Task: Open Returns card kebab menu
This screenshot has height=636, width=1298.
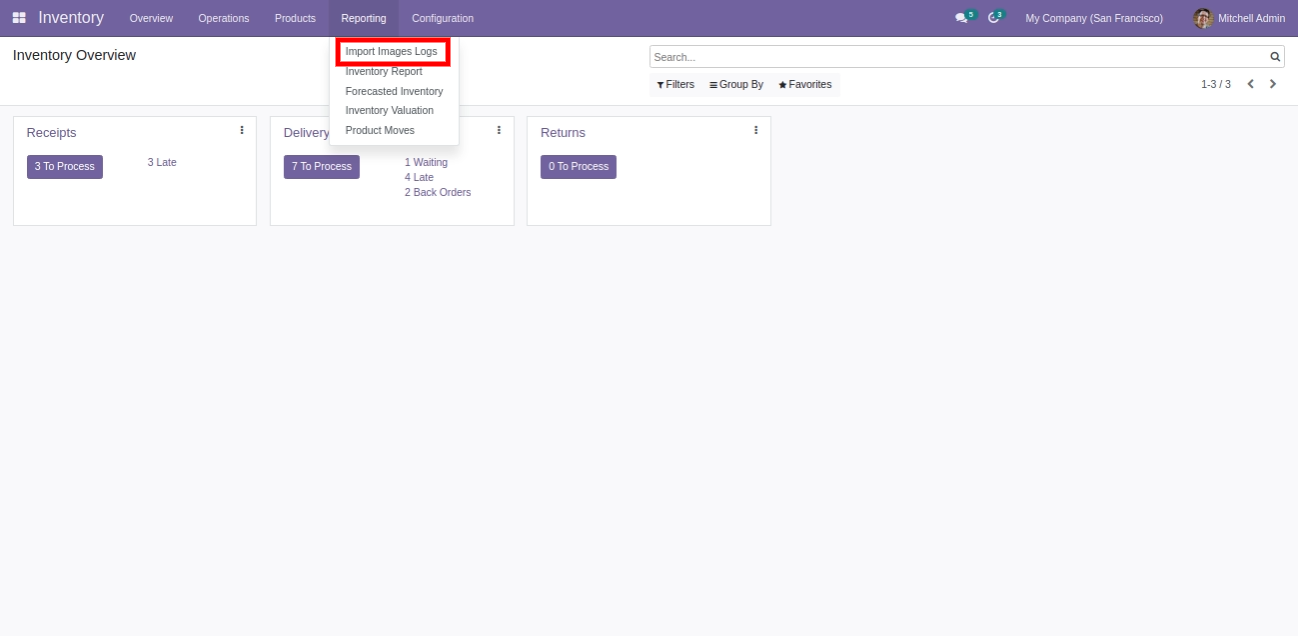Action: 756,130
